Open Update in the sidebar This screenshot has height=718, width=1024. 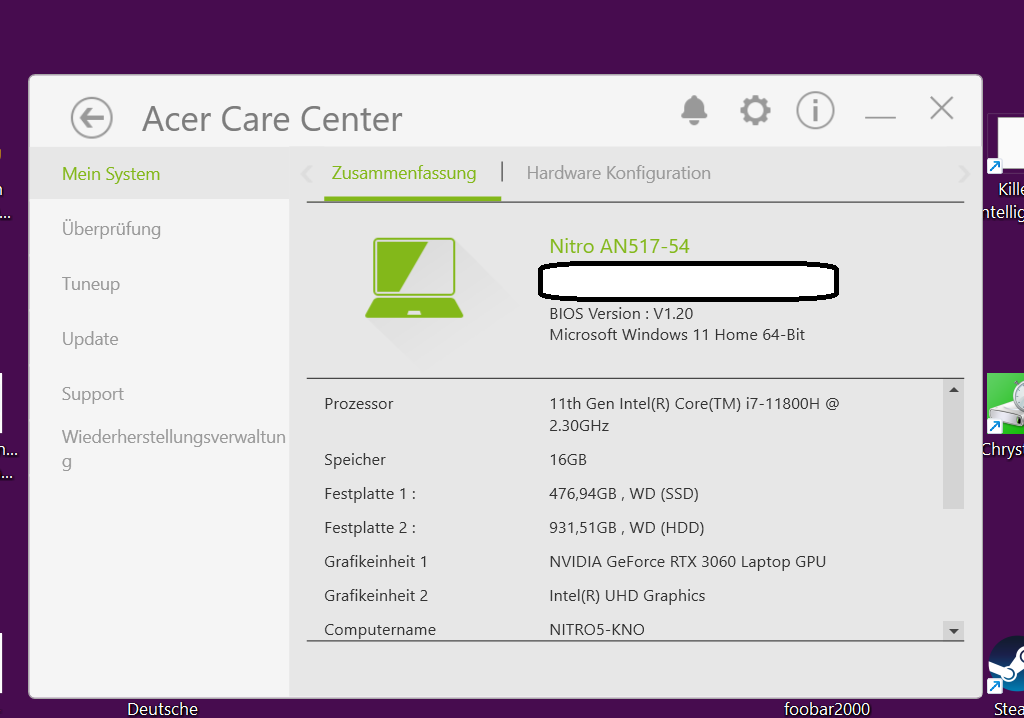click(x=90, y=338)
